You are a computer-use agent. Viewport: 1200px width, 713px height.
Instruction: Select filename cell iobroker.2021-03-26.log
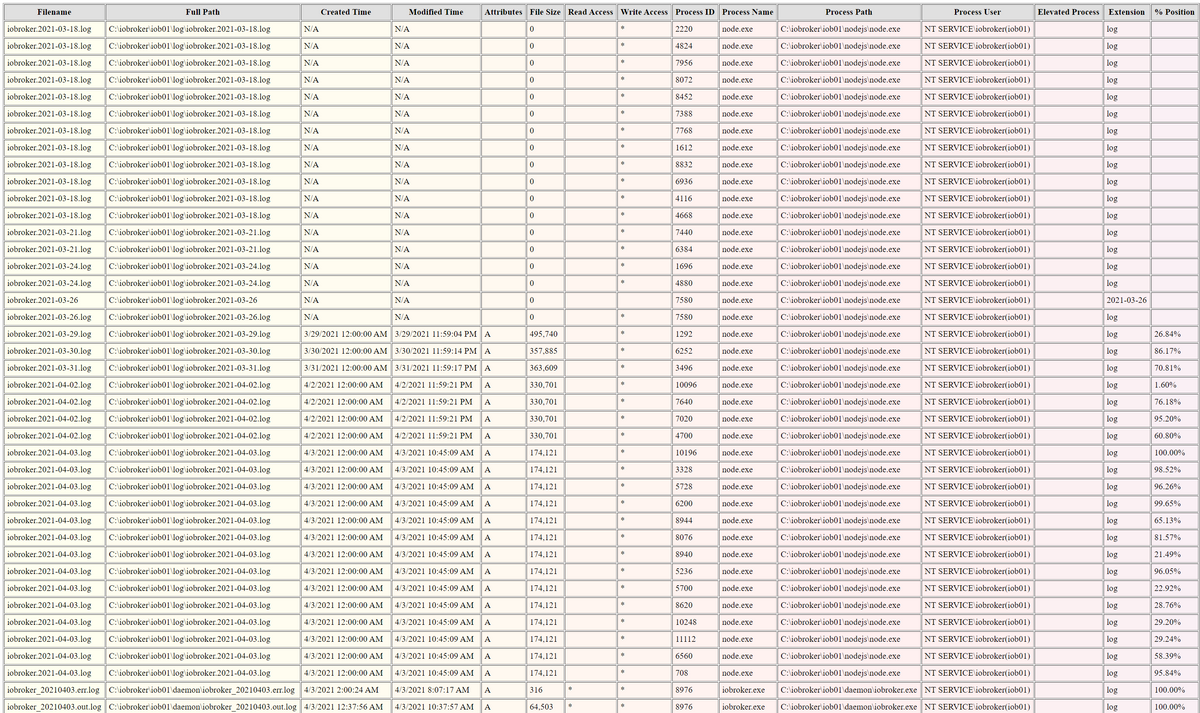click(54, 317)
